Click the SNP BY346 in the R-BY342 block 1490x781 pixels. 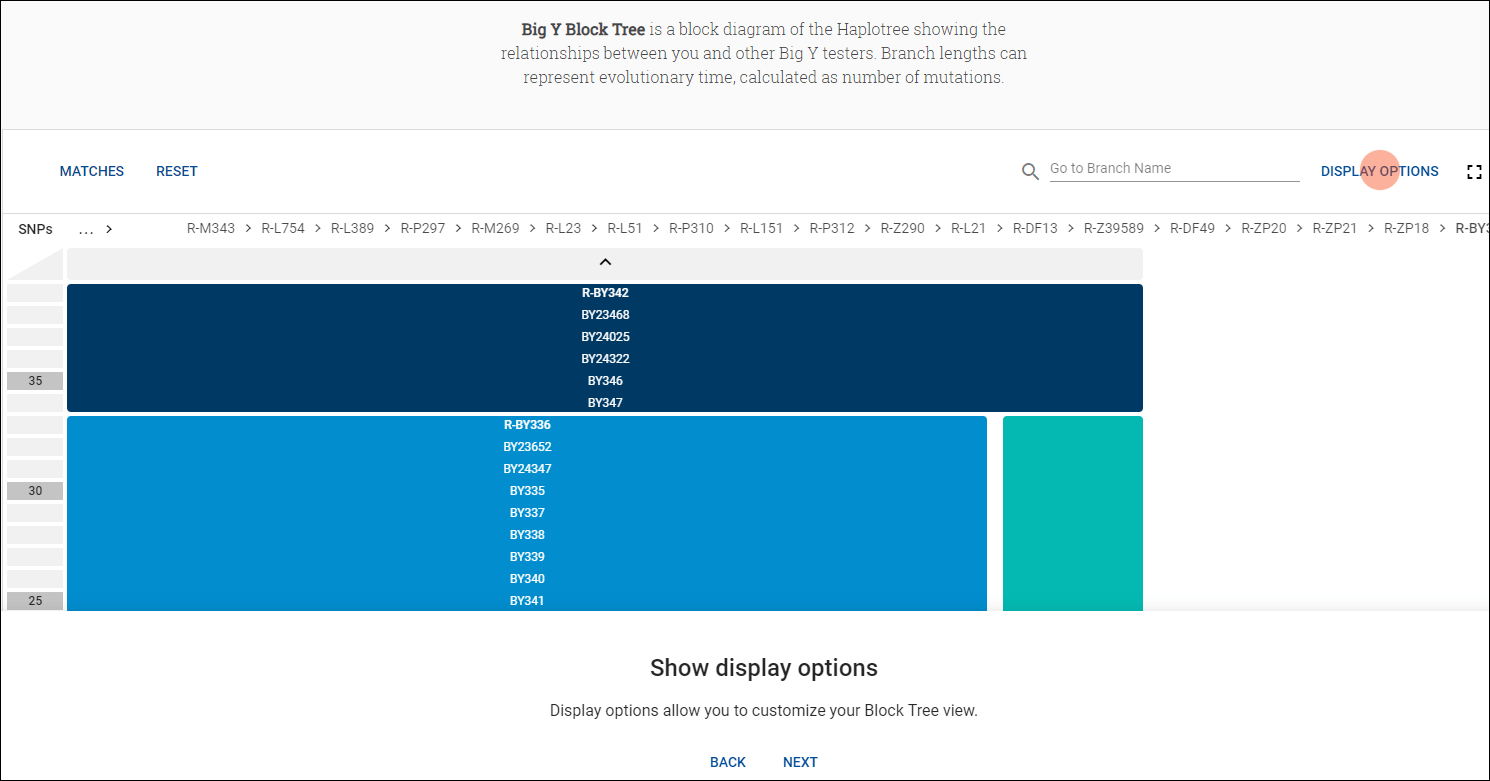(605, 380)
